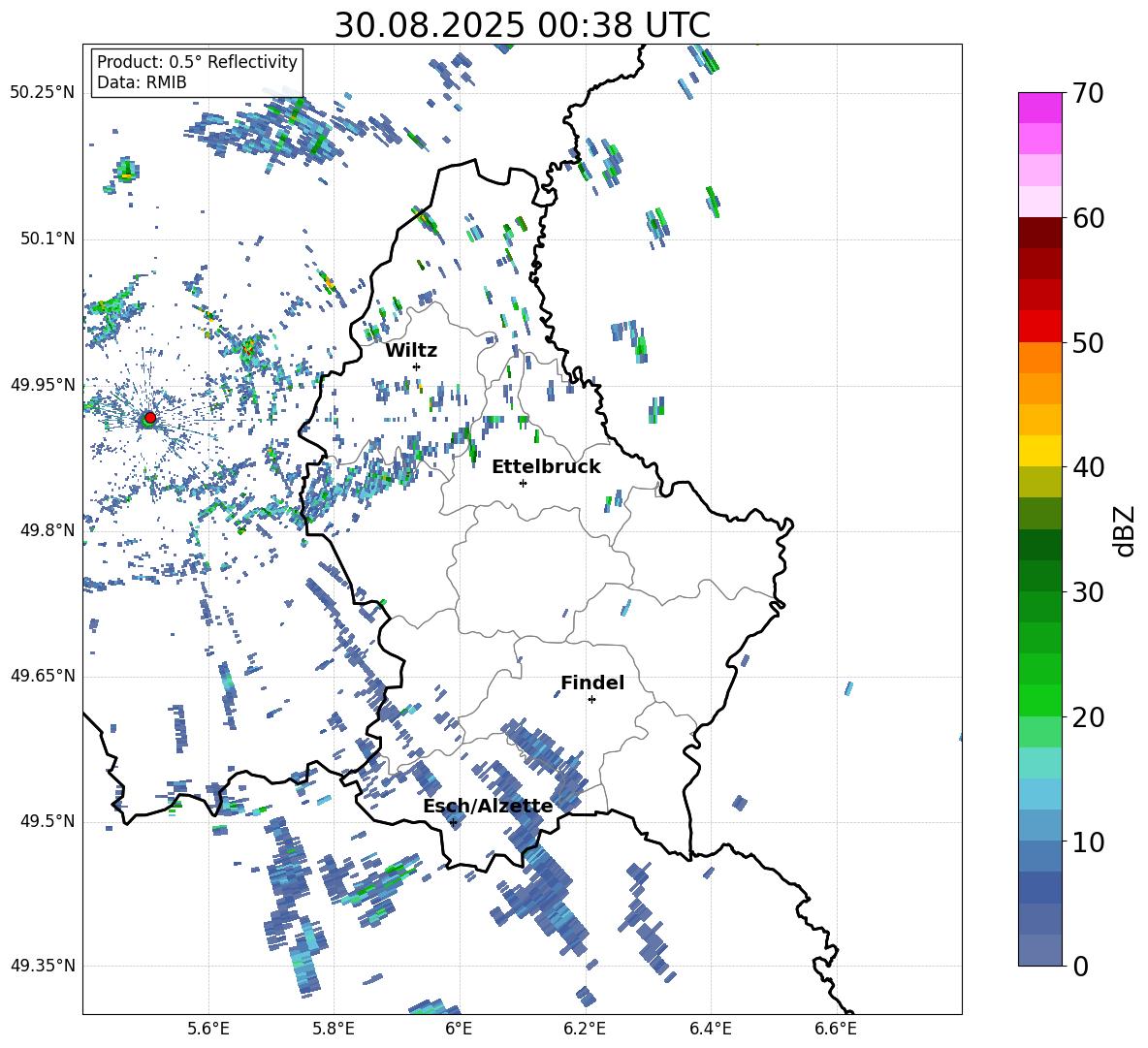Pick the yellow colorbar swatch above 40
The width and height of the screenshot is (1148, 1048).
(1039, 451)
